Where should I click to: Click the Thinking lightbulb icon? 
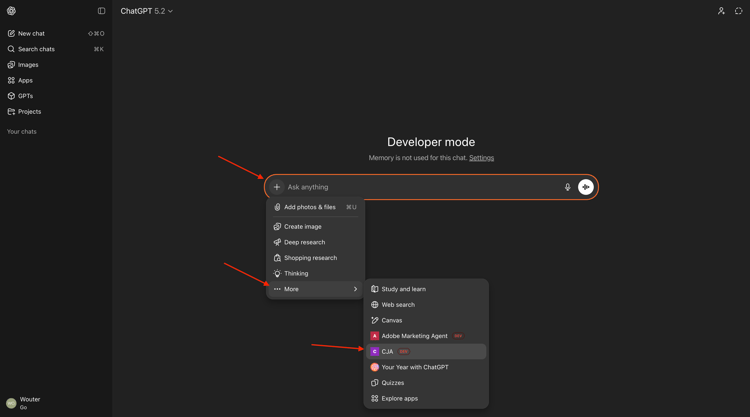tap(277, 274)
